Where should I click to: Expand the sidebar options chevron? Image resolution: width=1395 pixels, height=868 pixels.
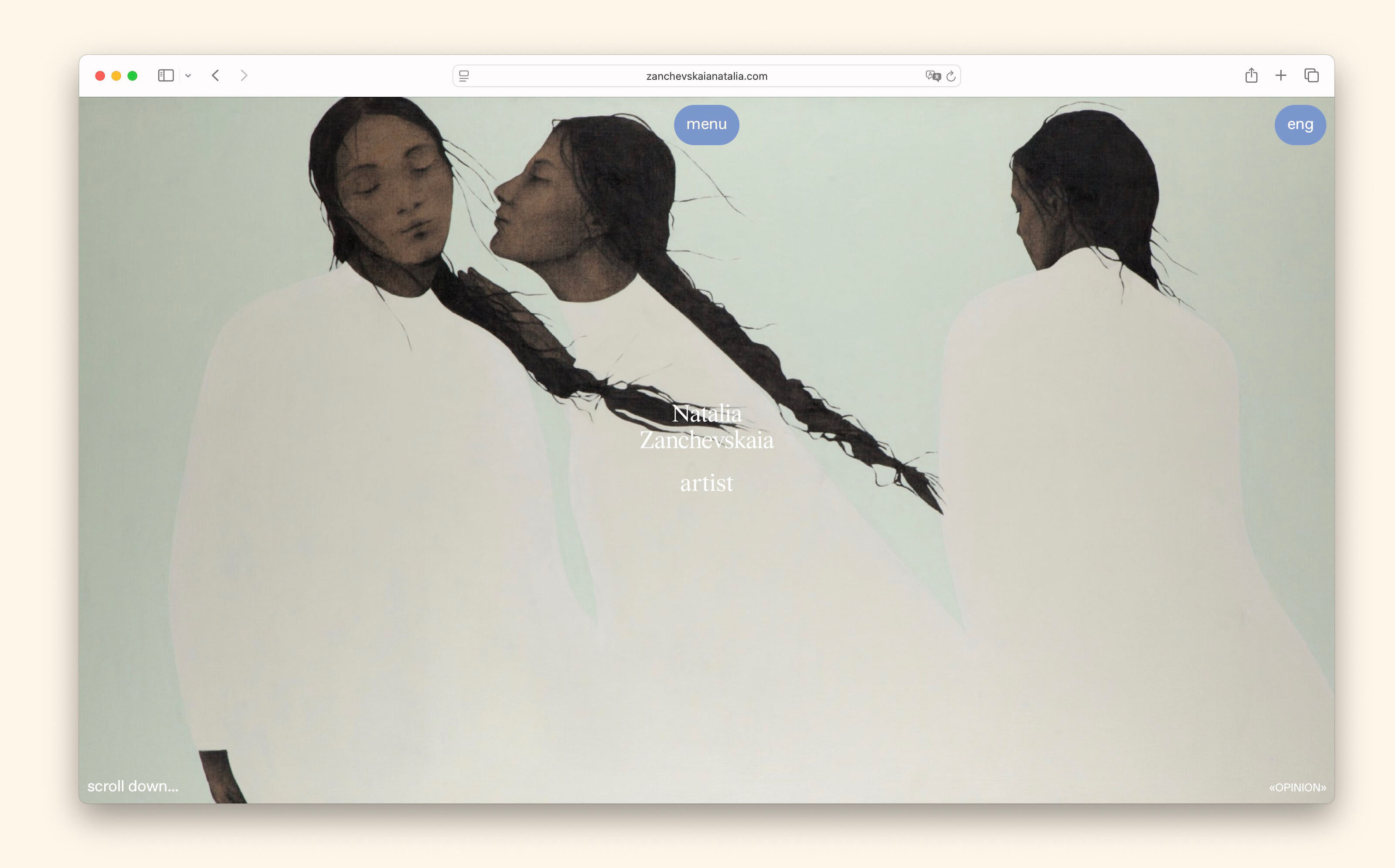pyautogui.click(x=188, y=76)
